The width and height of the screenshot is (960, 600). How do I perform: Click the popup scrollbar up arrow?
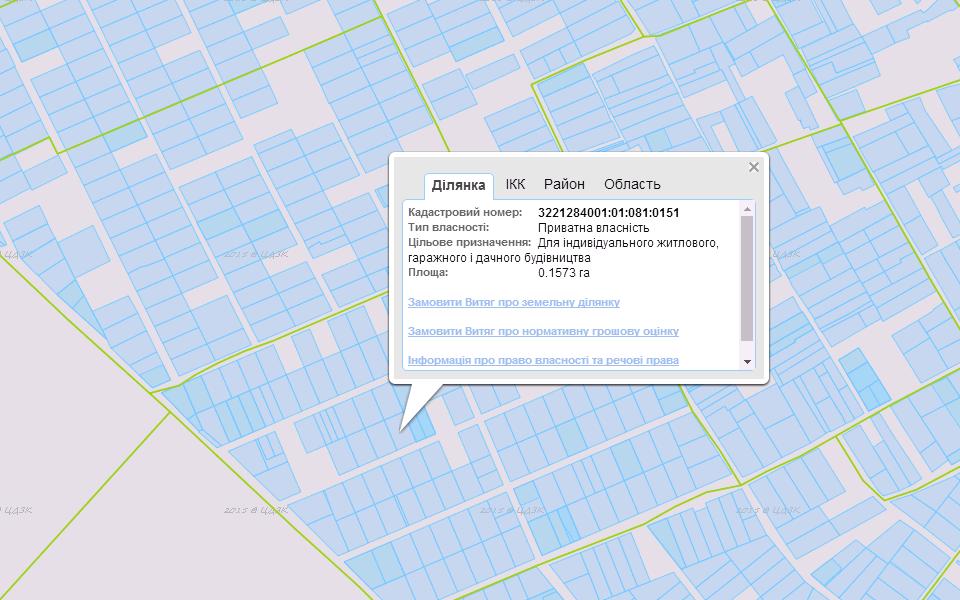click(747, 209)
